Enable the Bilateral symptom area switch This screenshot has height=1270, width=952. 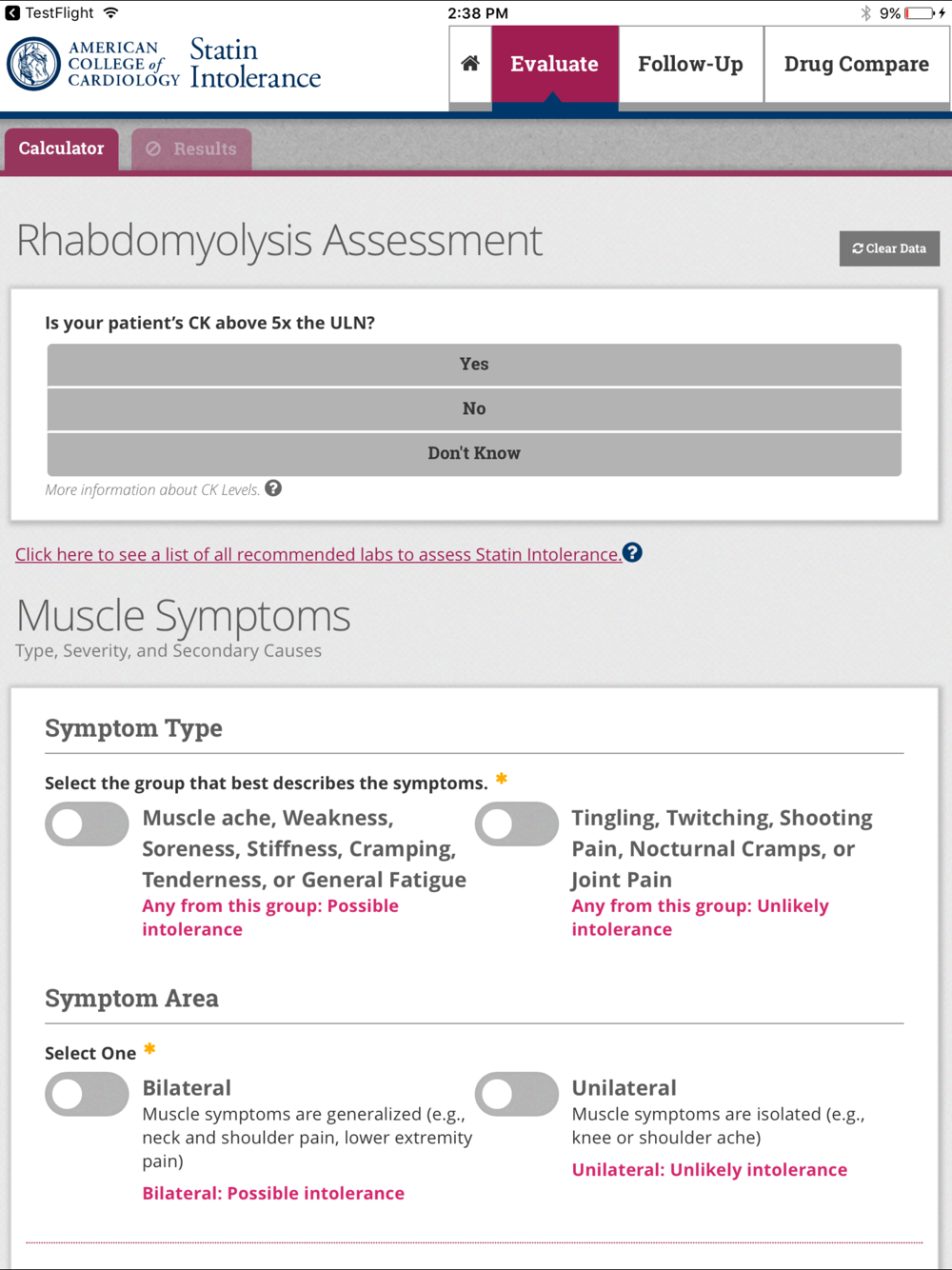pos(87,1095)
